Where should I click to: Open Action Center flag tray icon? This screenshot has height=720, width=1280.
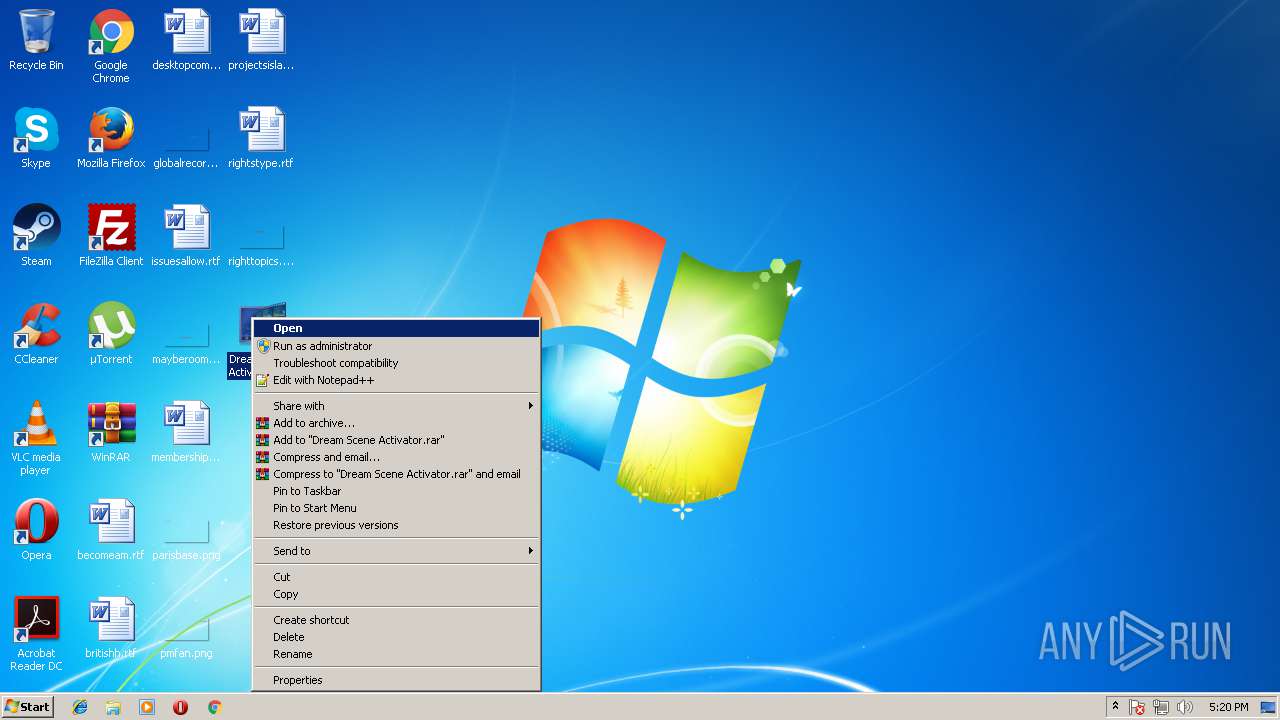pos(1137,707)
